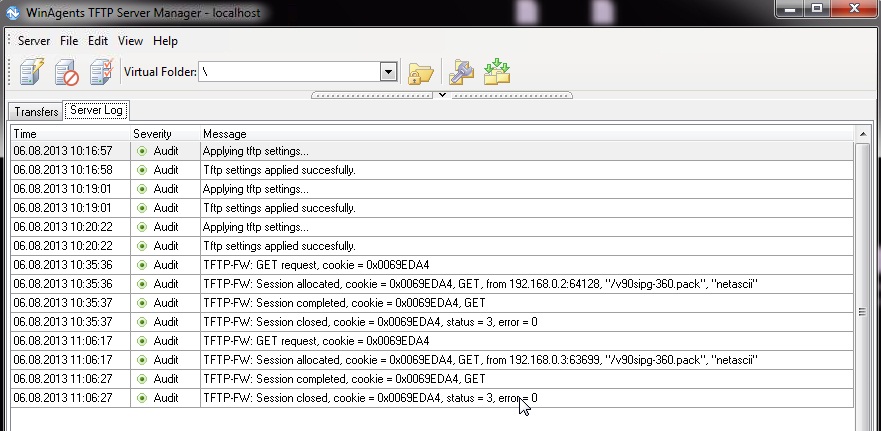
Task: Select the 10:19:01 Applying tftp settings message
Action: (x=256, y=189)
